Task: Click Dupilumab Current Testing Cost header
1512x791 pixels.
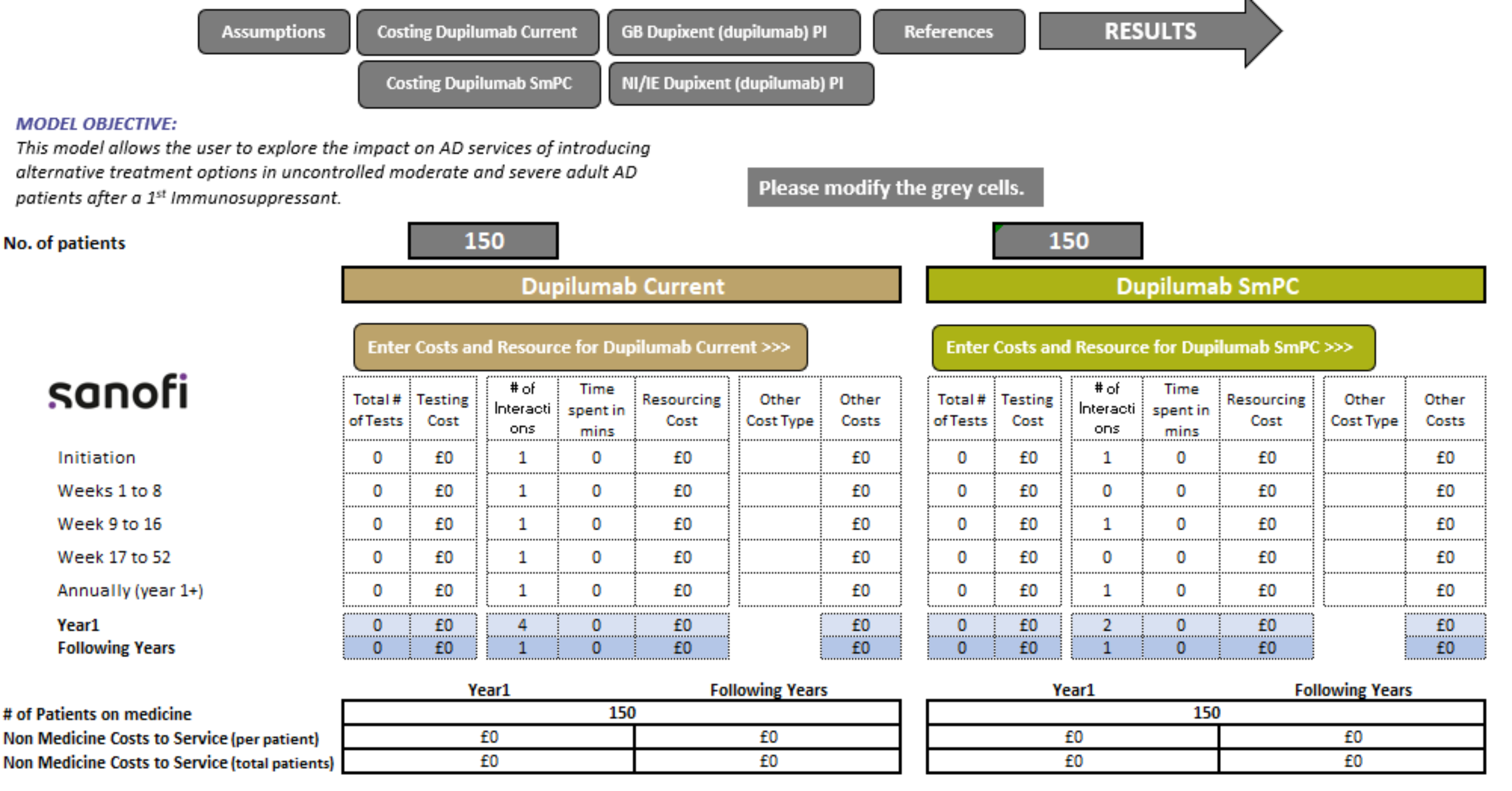Action: [x=443, y=409]
